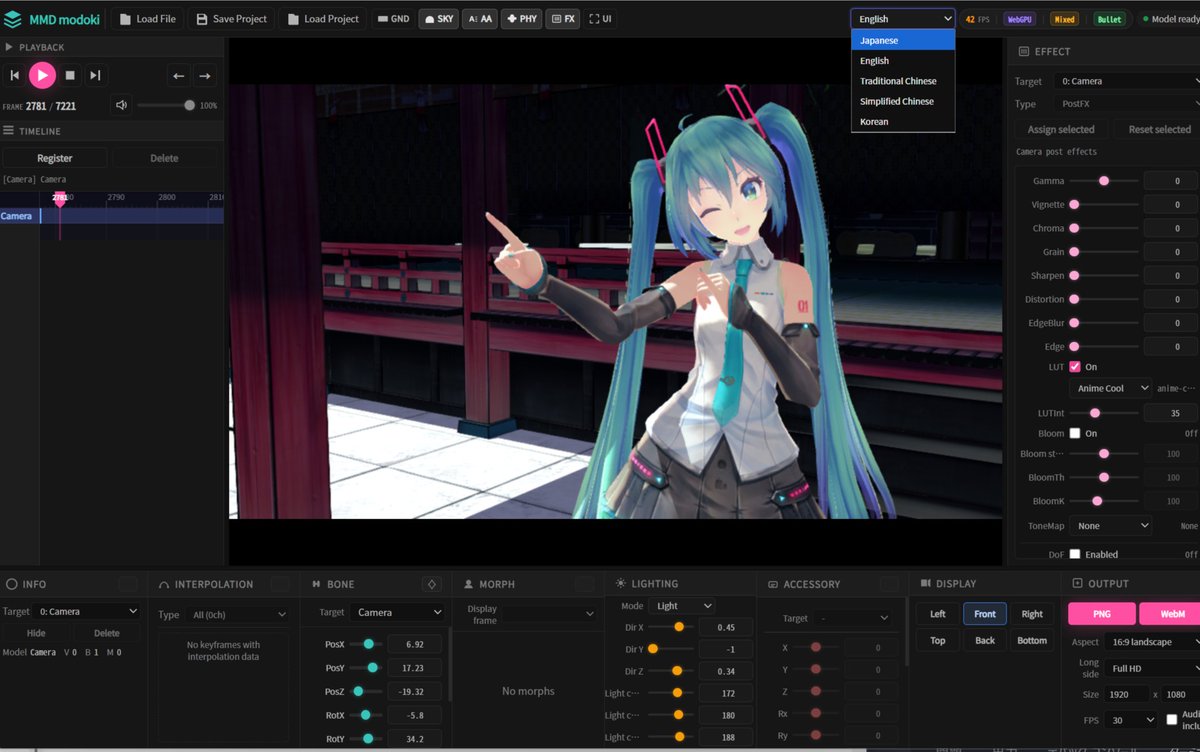Open the Bone Target dropdown showing Camera
This screenshot has height=752, width=1200.
coord(398,612)
